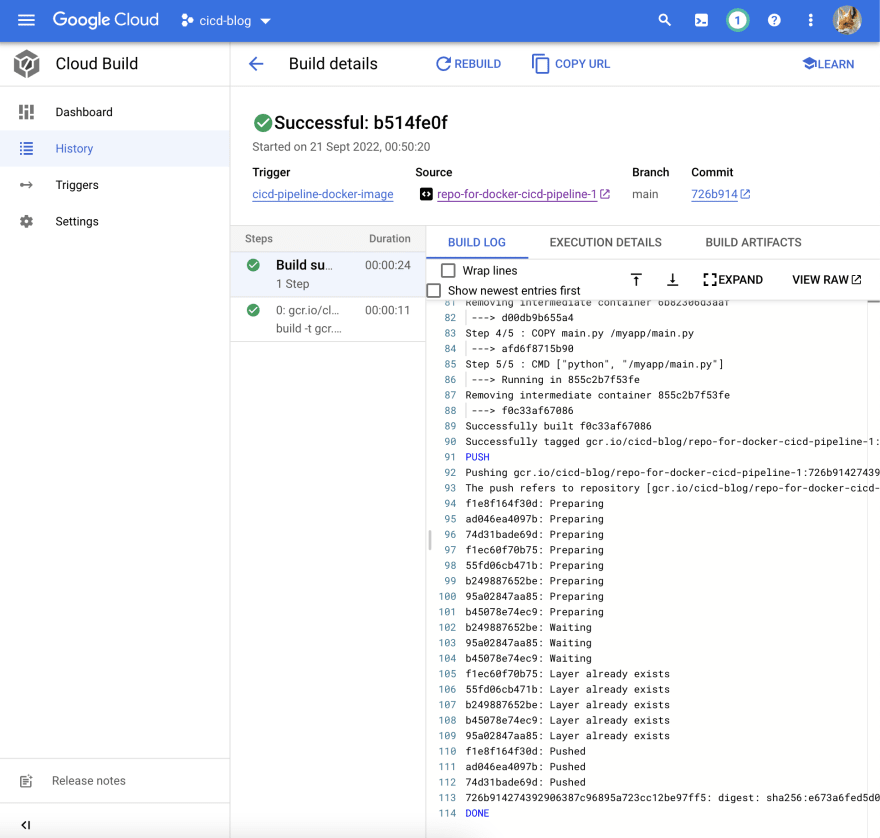Click the successful build green check icon
Screen dimensions: 880x838
coord(263,122)
